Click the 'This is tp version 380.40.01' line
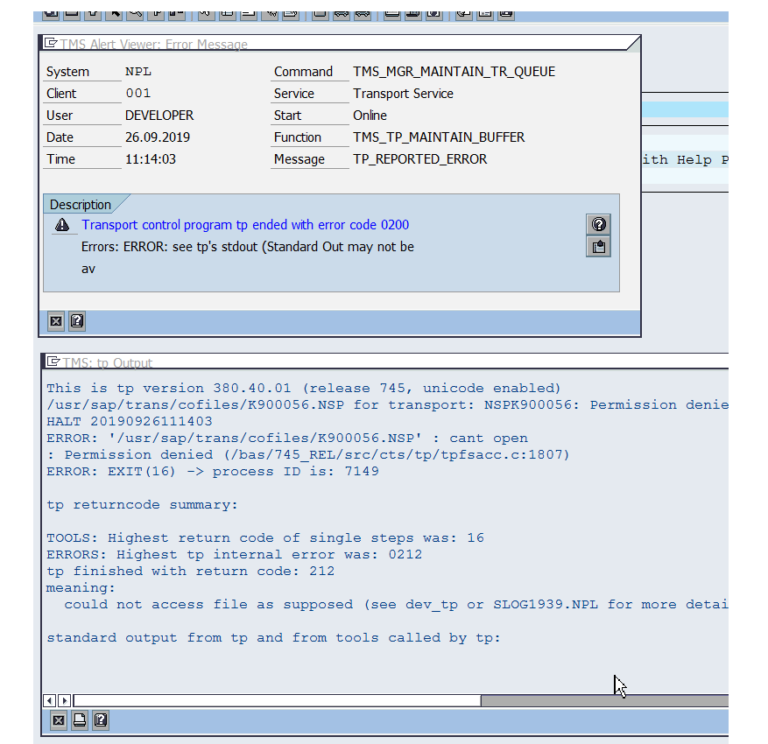This screenshot has height=744, width=768. pyautogui.click(x=303, y=388)
